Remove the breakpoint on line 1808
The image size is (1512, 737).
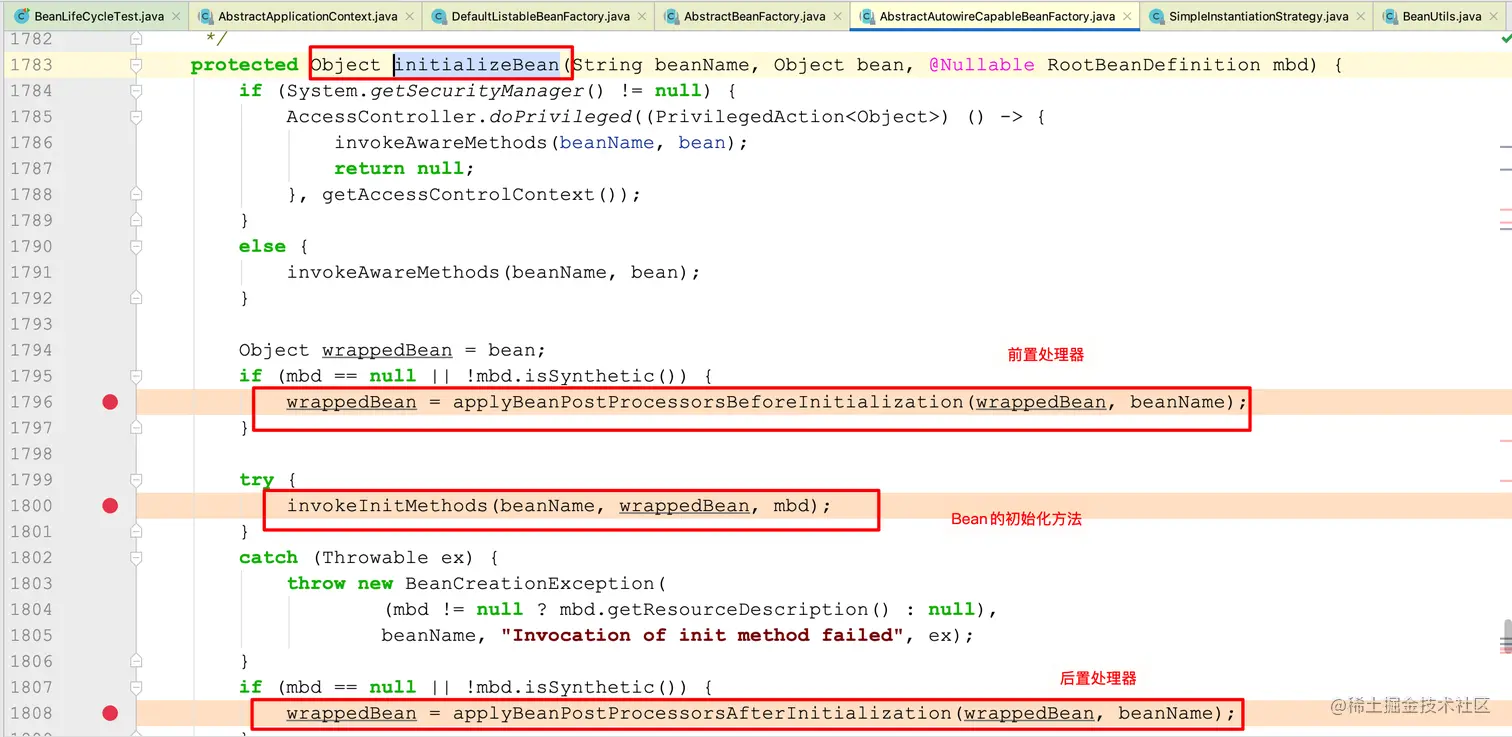(x=110, y=713)
